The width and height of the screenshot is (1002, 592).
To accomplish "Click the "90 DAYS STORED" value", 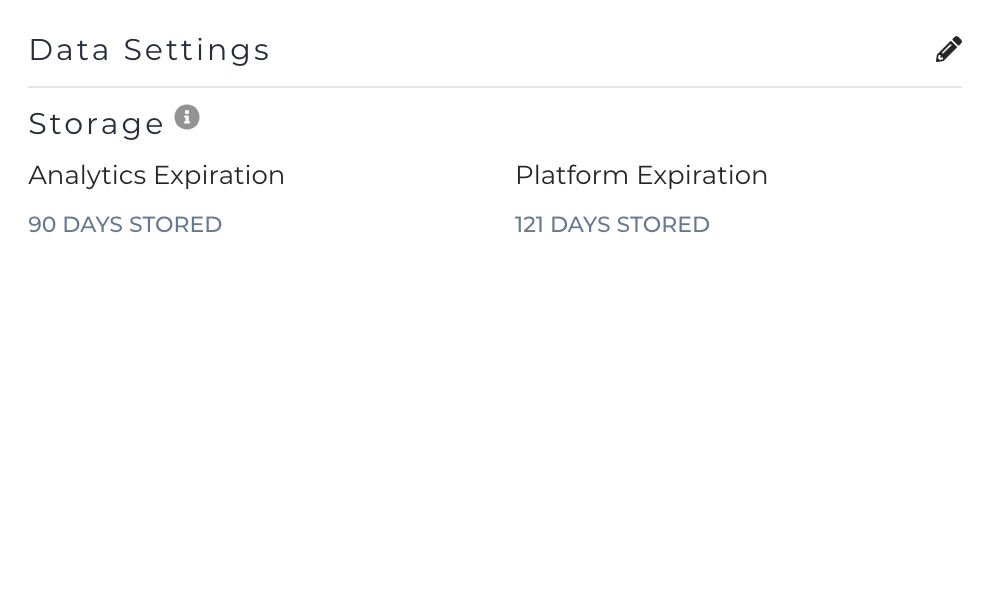I will 125,224.
